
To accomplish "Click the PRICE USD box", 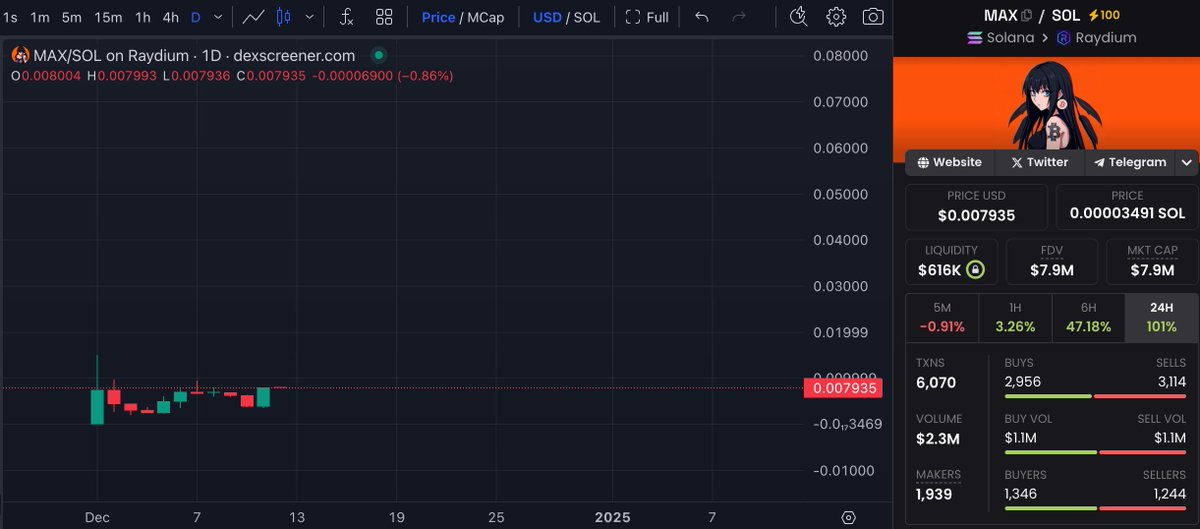I will click(976, 206).
